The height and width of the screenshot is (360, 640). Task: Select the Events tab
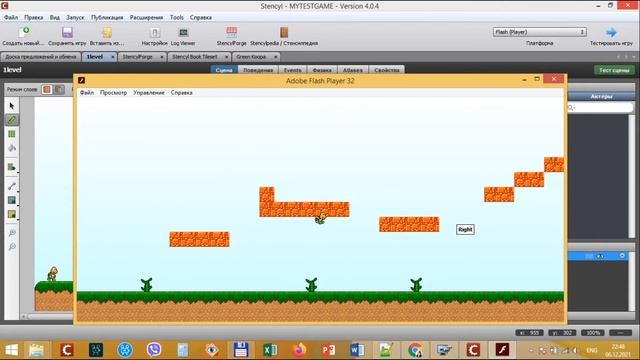(292, 70)
